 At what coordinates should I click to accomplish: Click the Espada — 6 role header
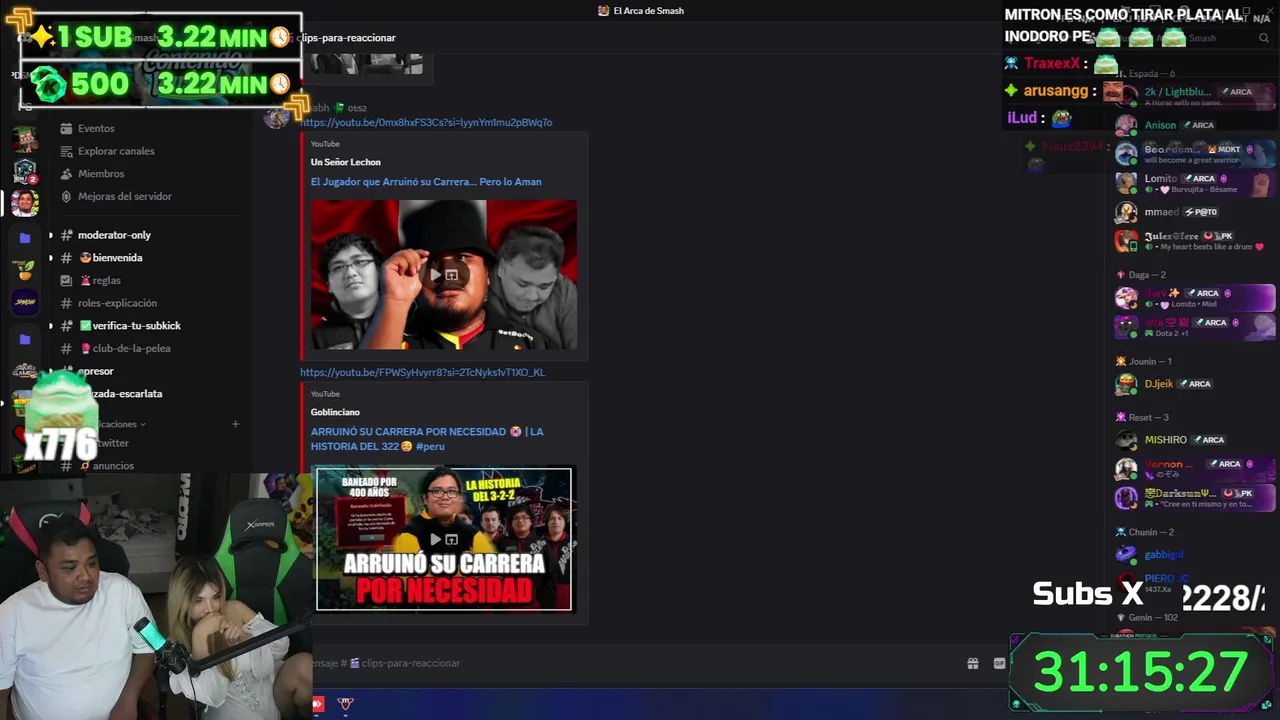coord(1151,74)
